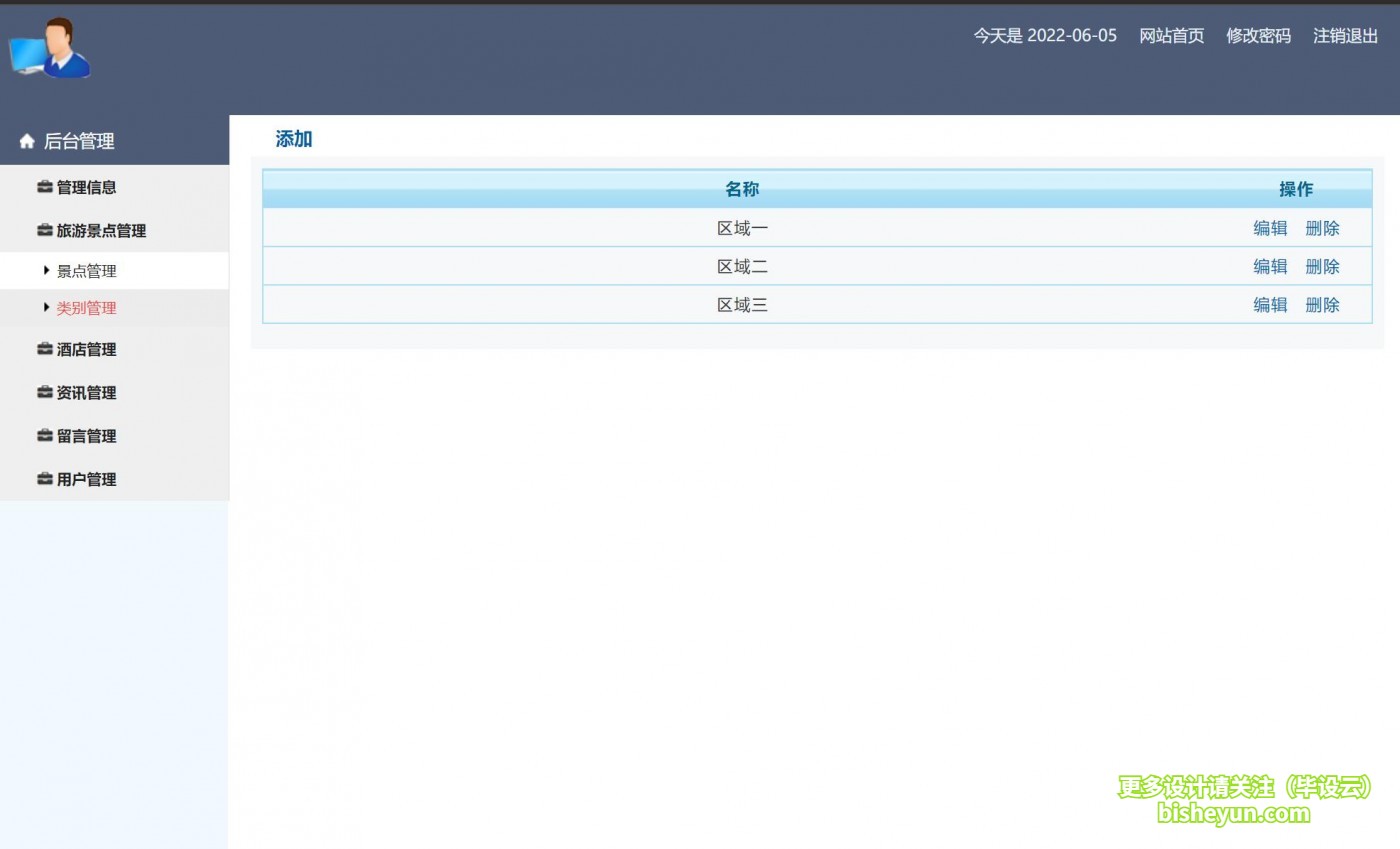1400x849 pixels.
Task: Click the 添加 link to add category
Action: pyautogui.click(x=294, y=139)
